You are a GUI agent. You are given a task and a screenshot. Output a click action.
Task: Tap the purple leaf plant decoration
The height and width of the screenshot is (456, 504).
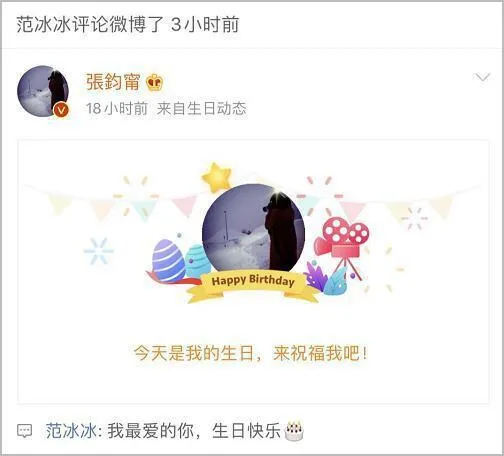316,276
